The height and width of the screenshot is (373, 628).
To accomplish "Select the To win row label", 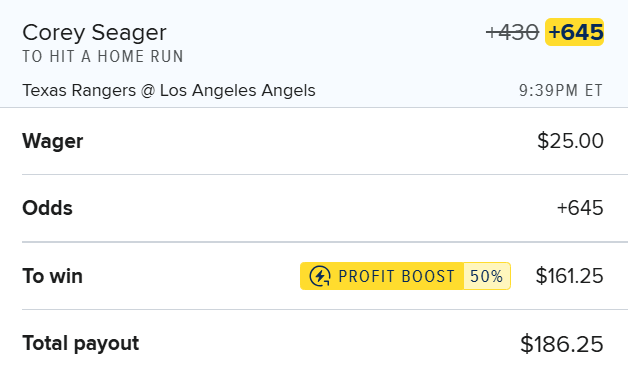I will tap(52, 276).
